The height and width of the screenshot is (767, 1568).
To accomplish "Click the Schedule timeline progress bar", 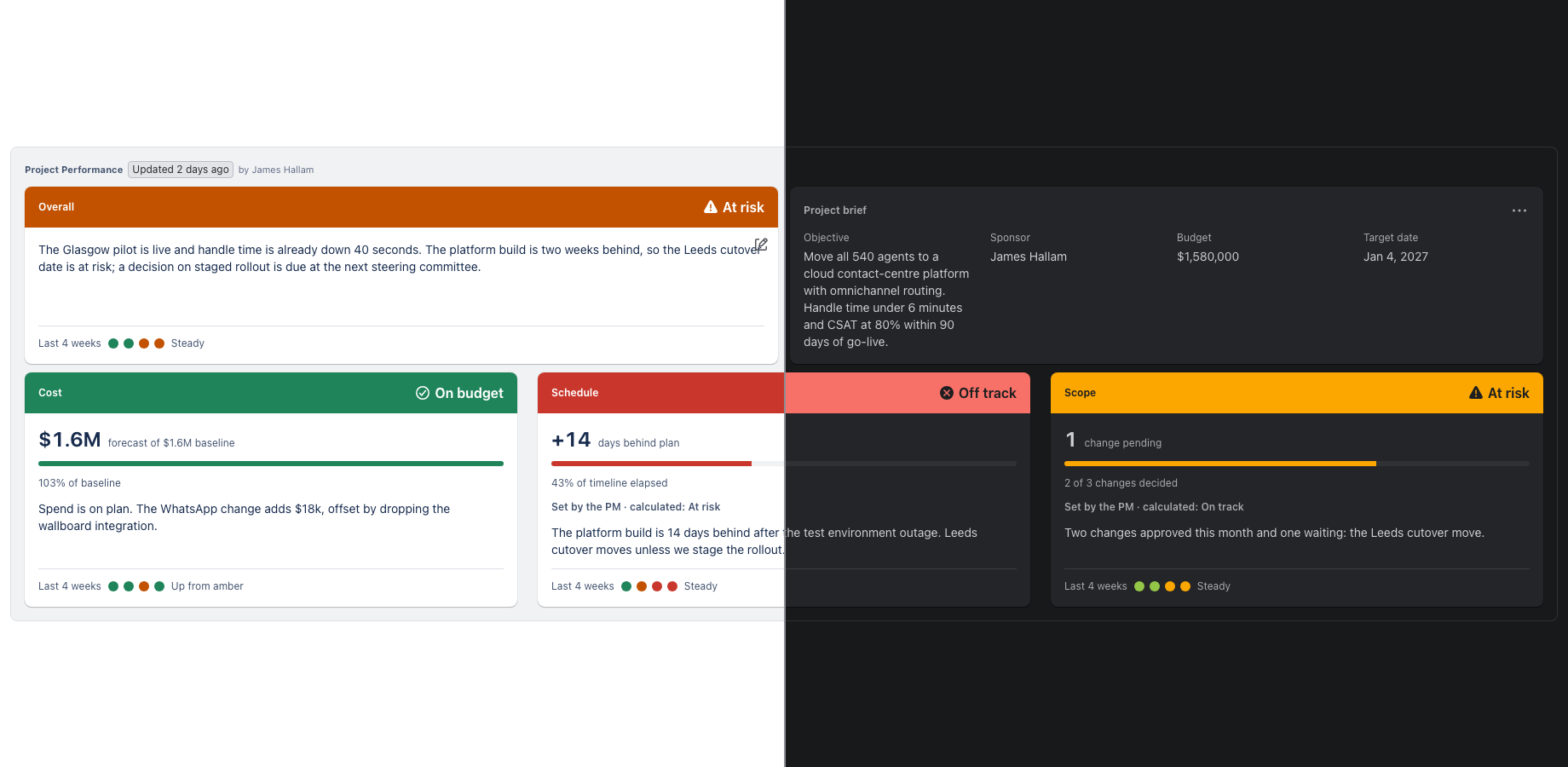I will [784, 464].
